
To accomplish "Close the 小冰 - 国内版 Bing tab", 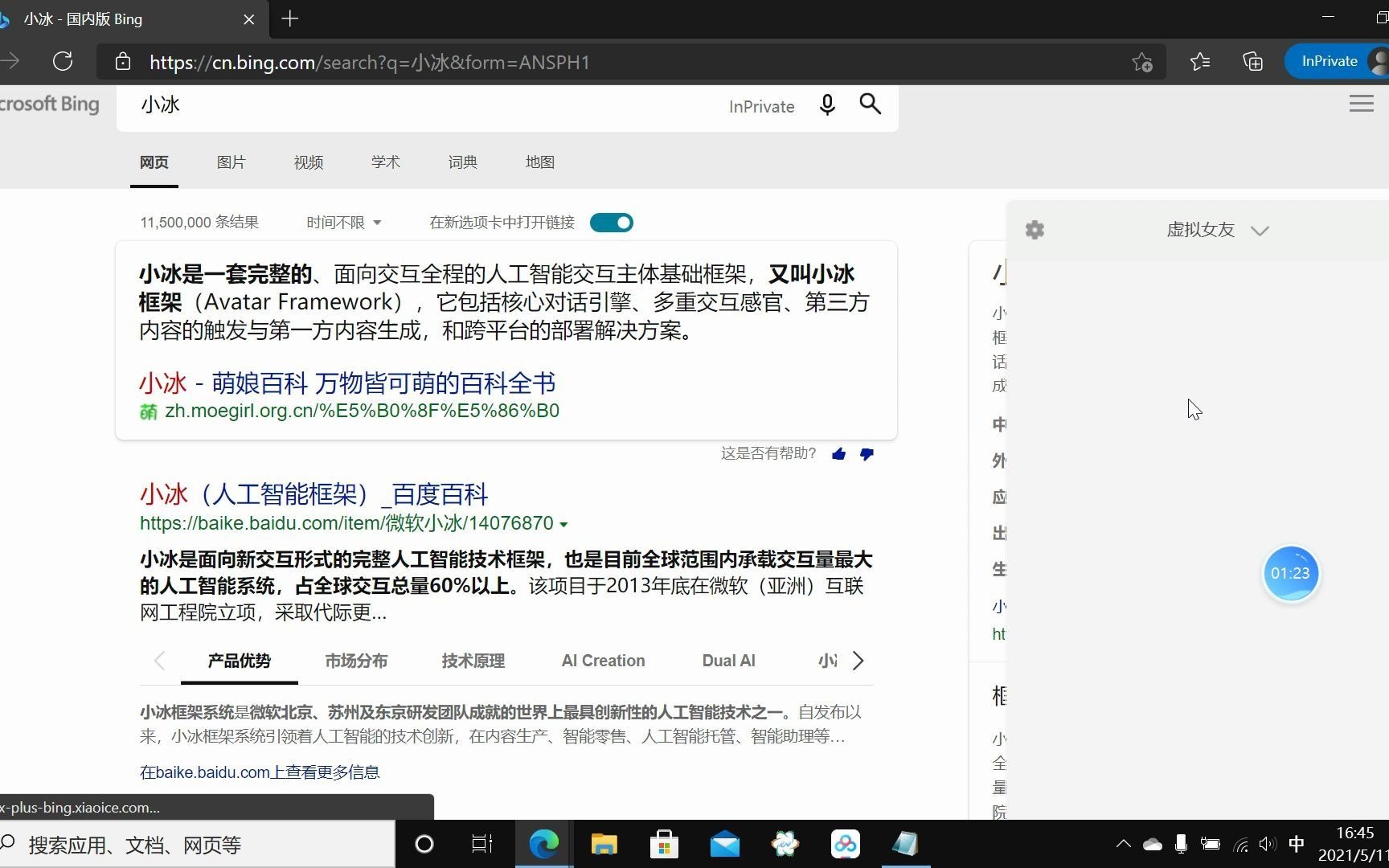I will click(249, 19).
